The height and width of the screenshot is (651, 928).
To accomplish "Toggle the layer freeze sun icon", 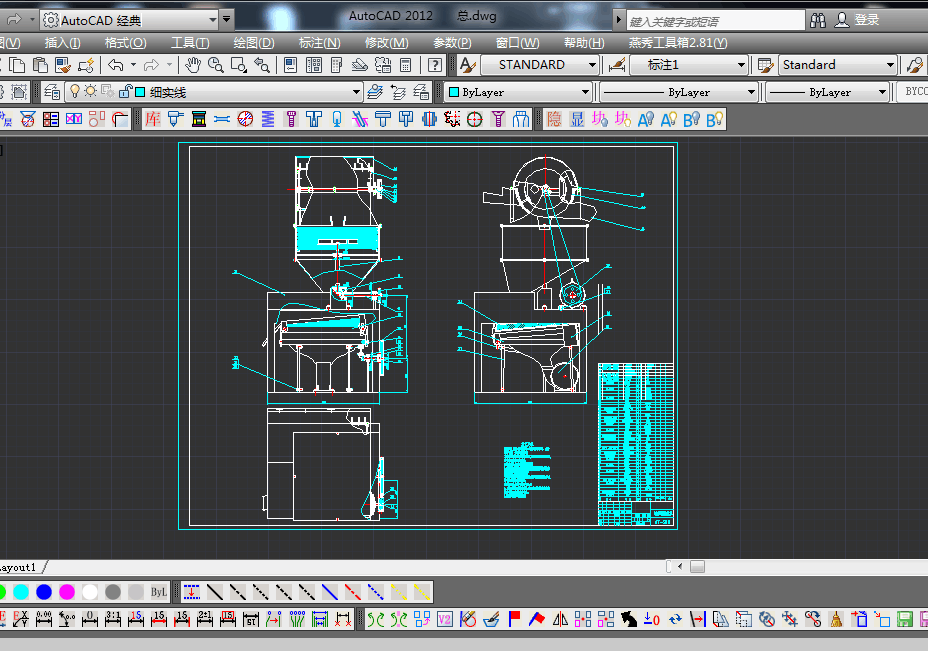I will (x=90, y=92).
